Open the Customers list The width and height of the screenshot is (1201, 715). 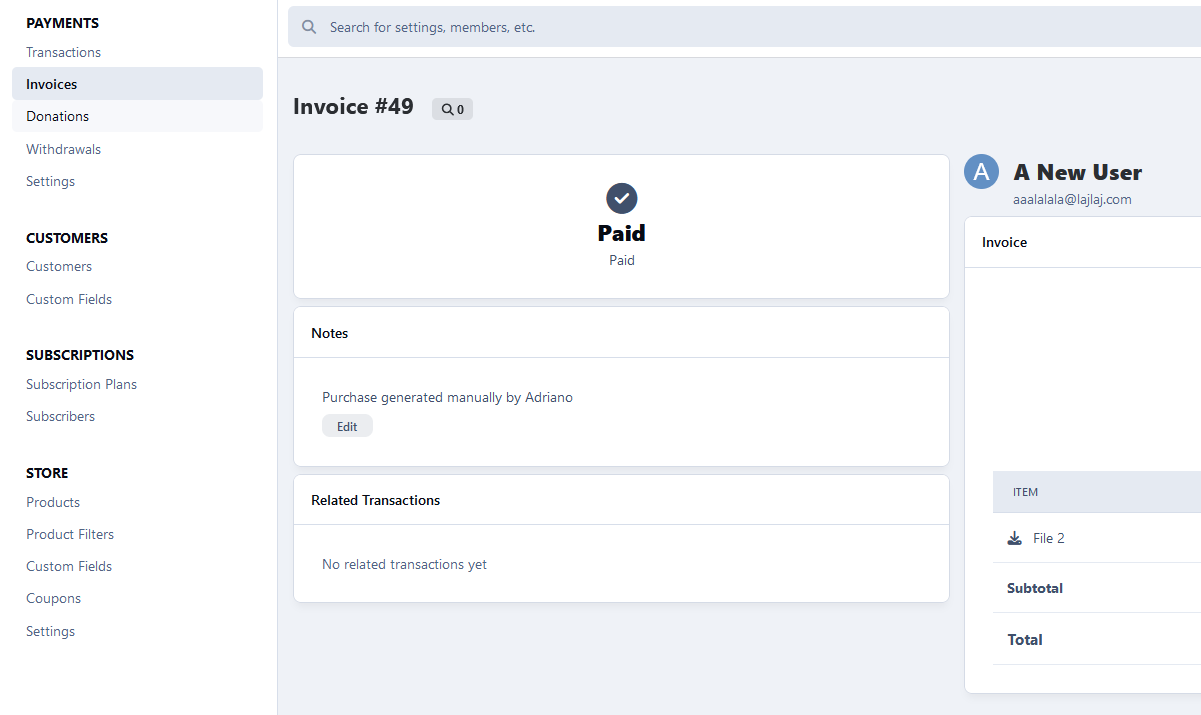coord(59,266)
